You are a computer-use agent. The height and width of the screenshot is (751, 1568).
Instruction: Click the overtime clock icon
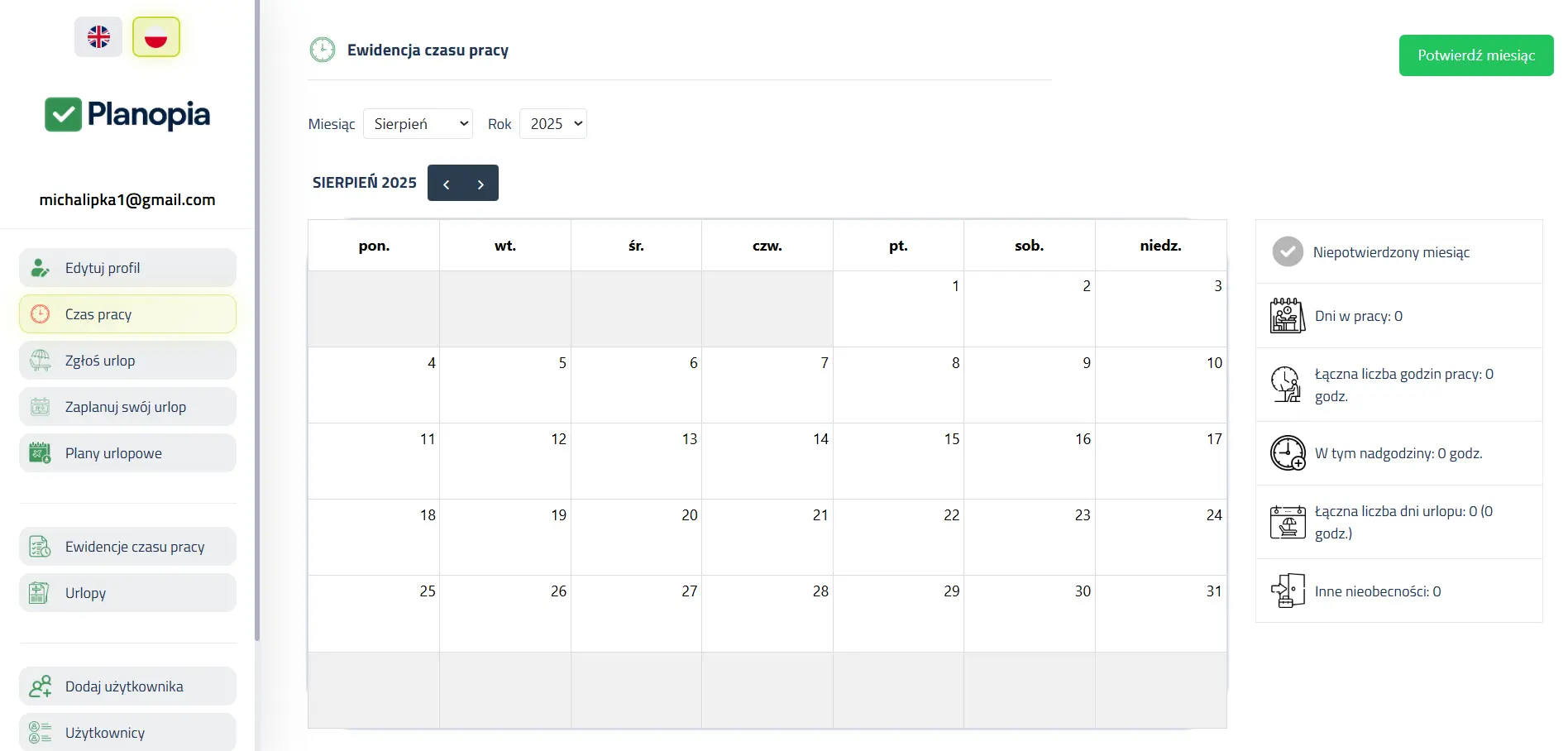pos(1287,453)
